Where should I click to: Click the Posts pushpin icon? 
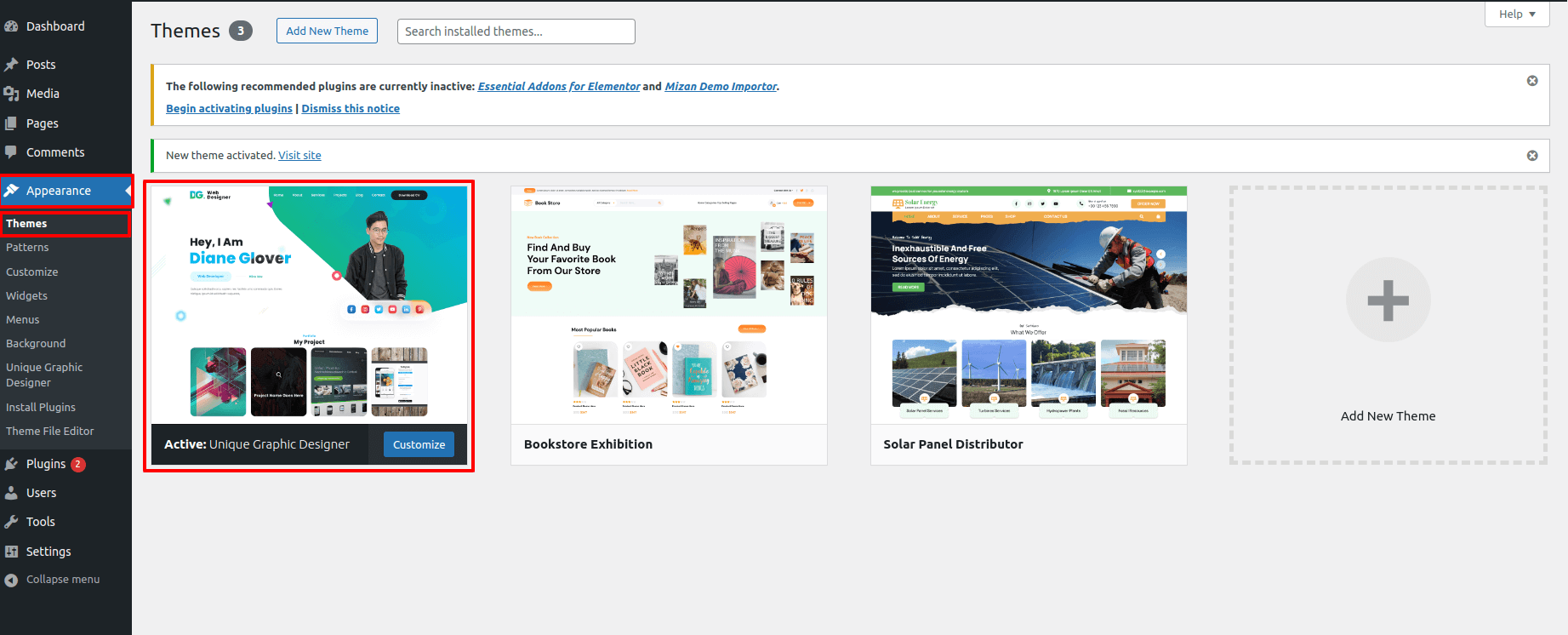(11, 65)
